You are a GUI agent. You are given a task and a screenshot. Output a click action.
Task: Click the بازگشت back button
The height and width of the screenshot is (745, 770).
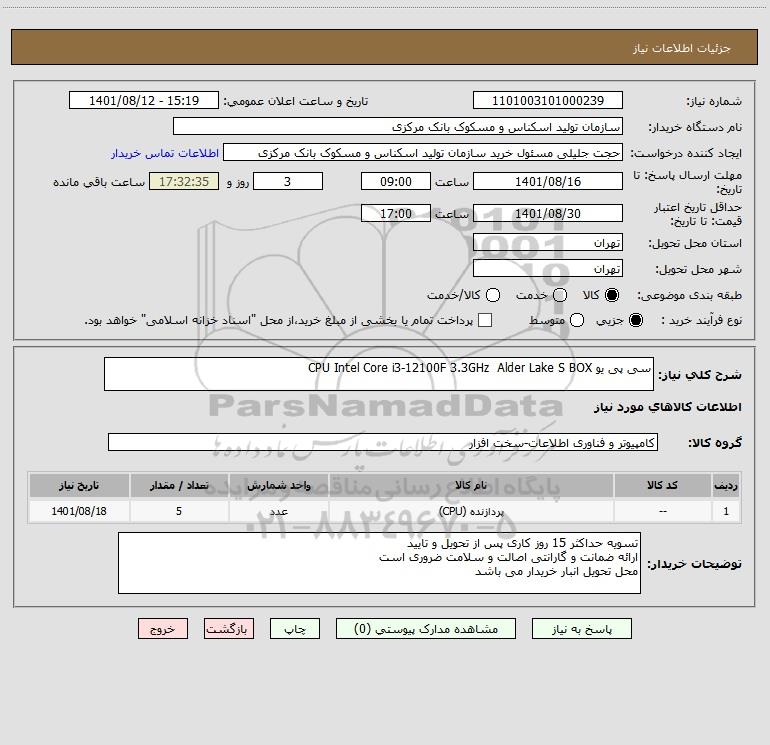[229, 629]
